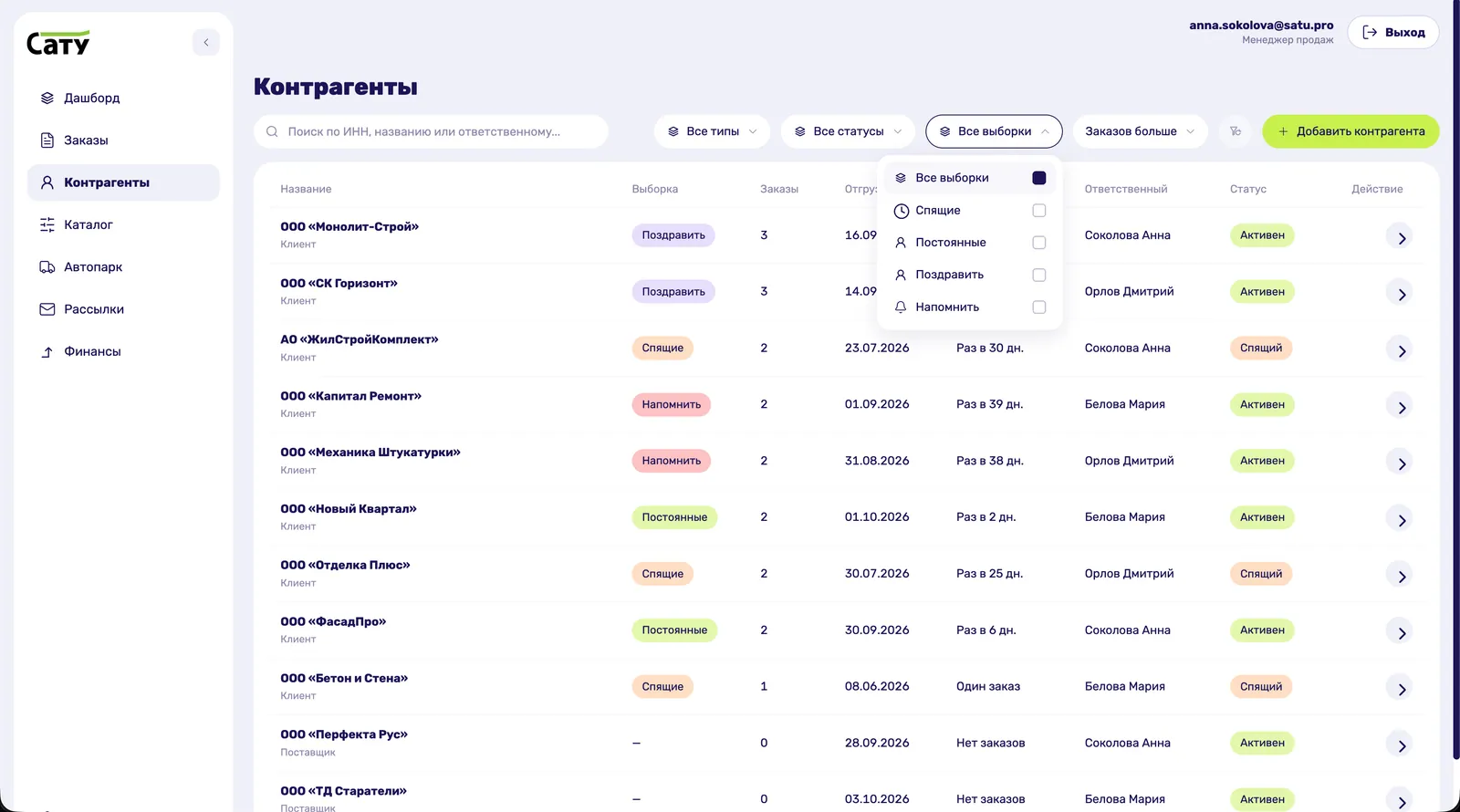The width and height of the screenshot is (1460, 812).
Task: Go to Дашборд in sidebar
Action: pos(123,98)
